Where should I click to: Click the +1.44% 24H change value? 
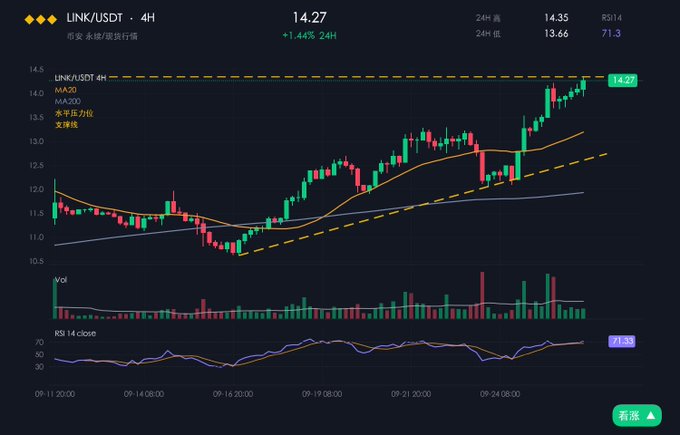(309, 36)
